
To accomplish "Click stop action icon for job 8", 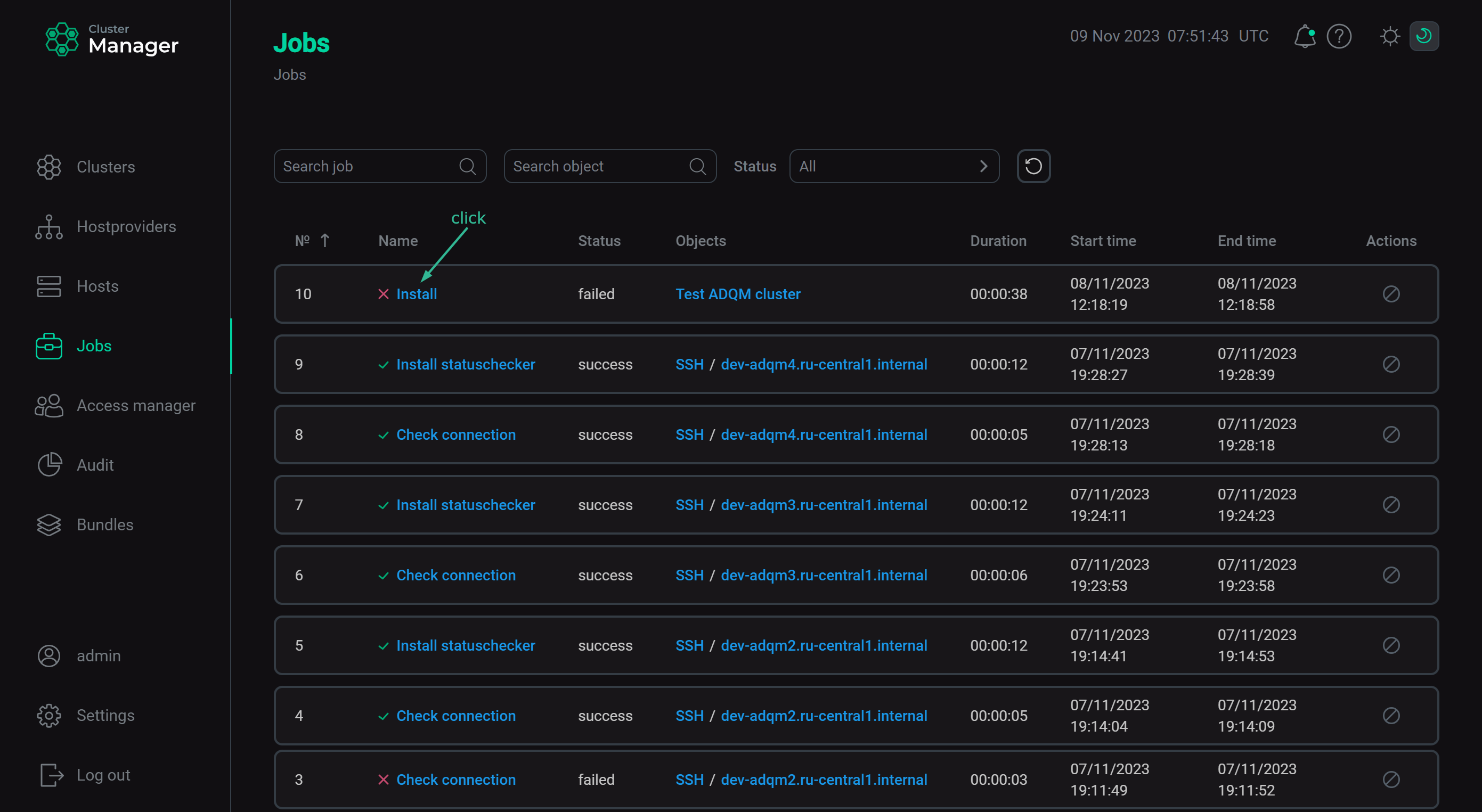I will 1391,434.
